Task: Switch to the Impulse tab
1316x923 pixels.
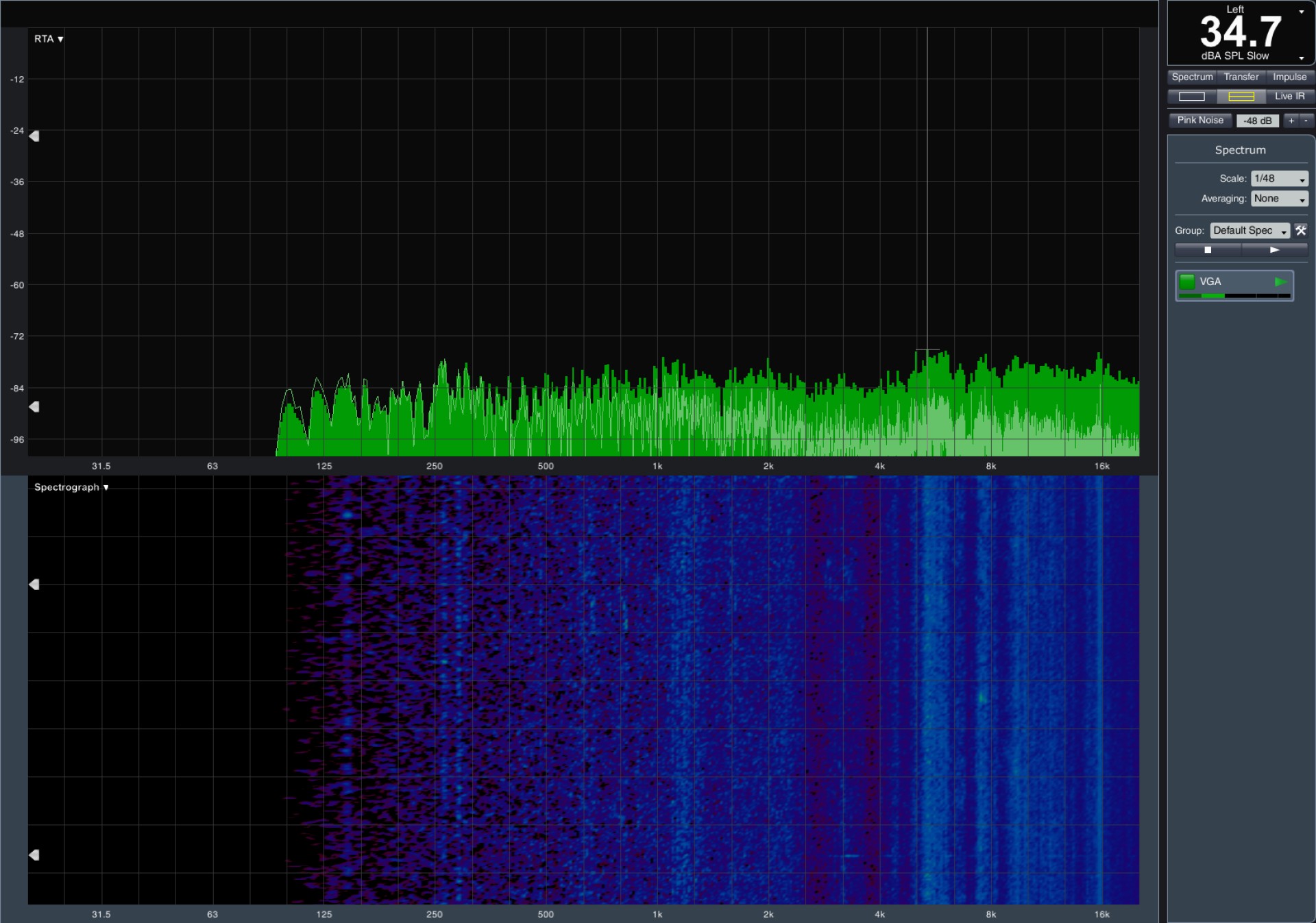Action: coord(1289,77)
